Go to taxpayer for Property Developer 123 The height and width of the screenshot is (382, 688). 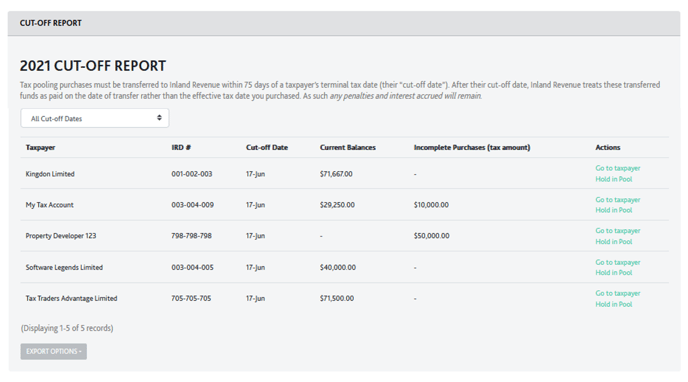click(x=617, y=231)
